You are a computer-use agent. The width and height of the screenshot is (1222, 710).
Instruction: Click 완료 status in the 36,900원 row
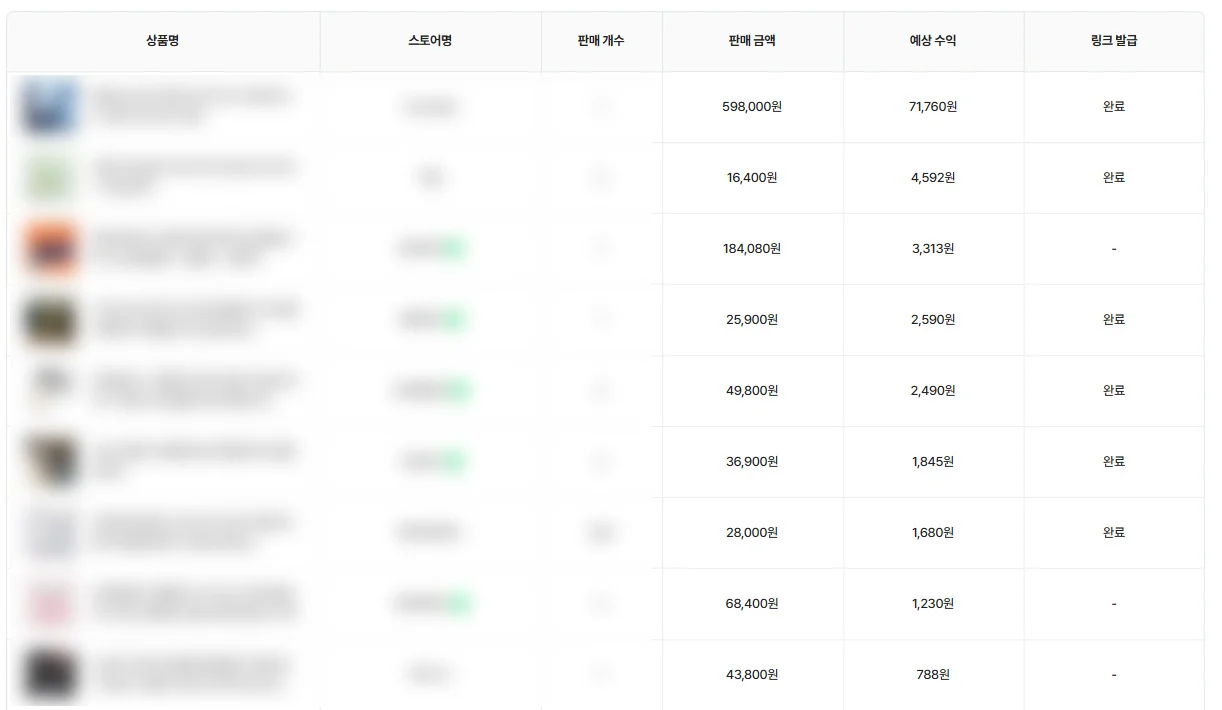coord(1113,461)
